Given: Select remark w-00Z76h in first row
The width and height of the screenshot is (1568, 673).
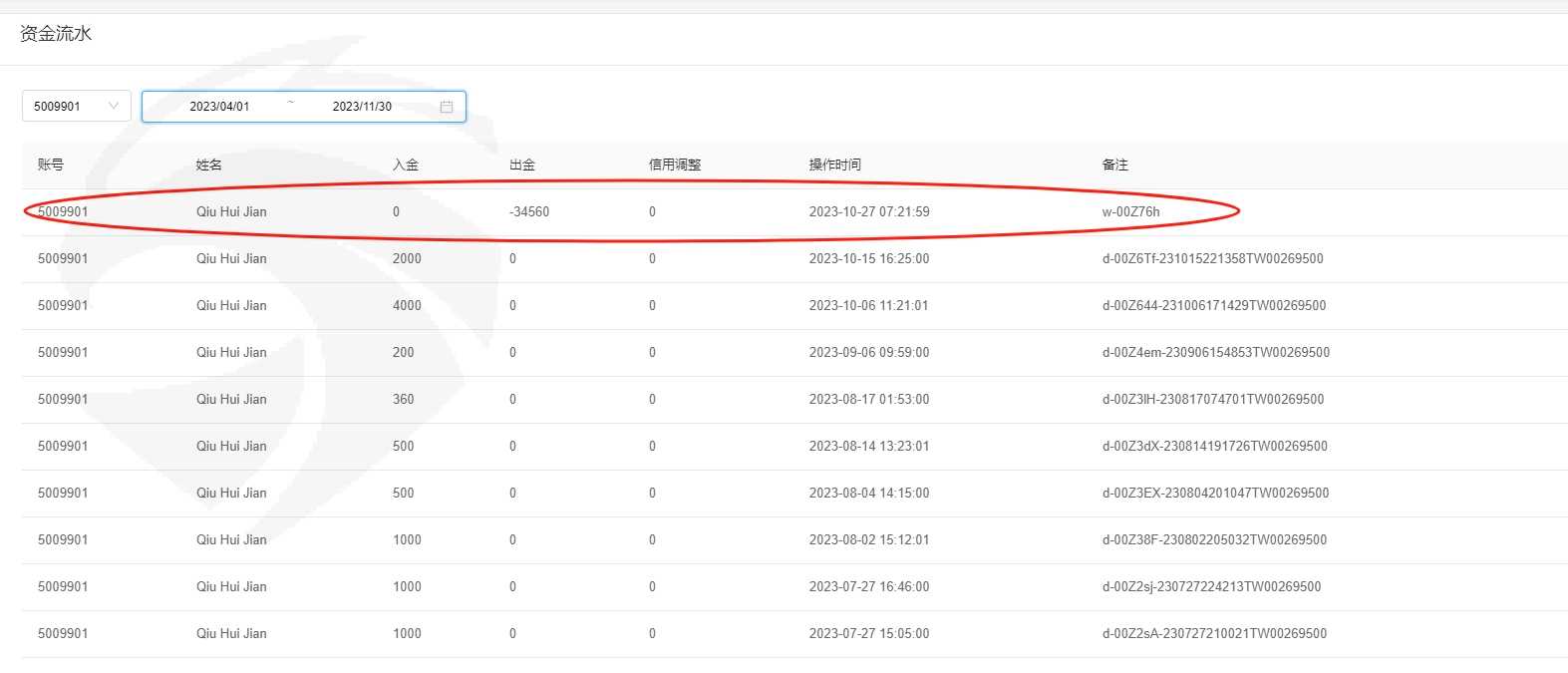Looking at the screenshot, I should (x=1130, y=211).
